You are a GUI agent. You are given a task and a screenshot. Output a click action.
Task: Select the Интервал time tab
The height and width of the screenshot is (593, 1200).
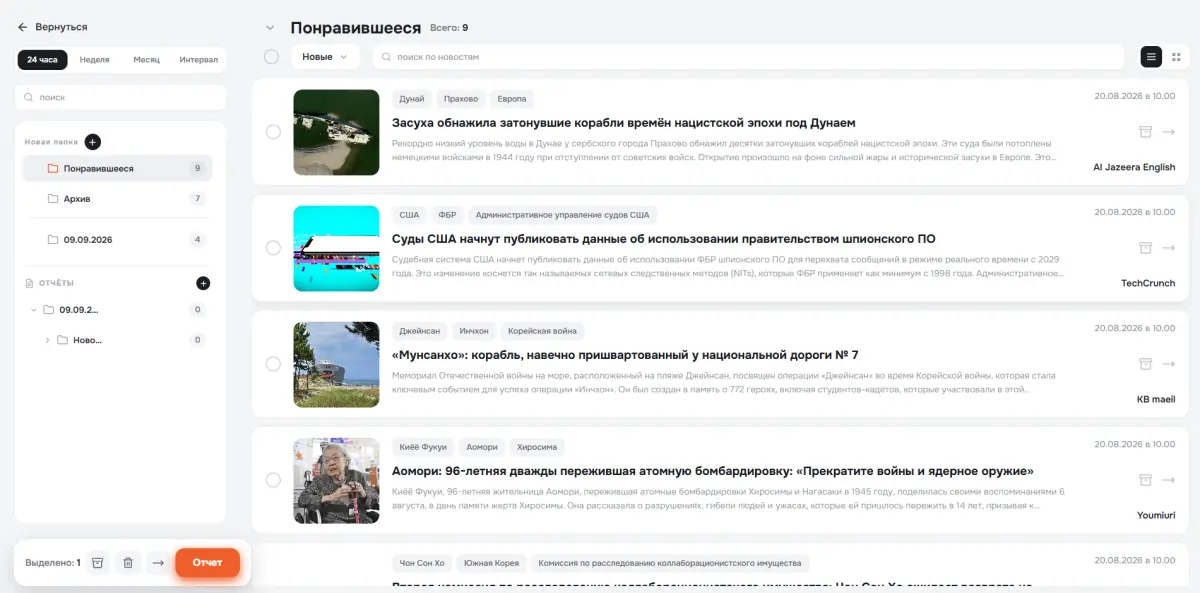coord(198,60)
